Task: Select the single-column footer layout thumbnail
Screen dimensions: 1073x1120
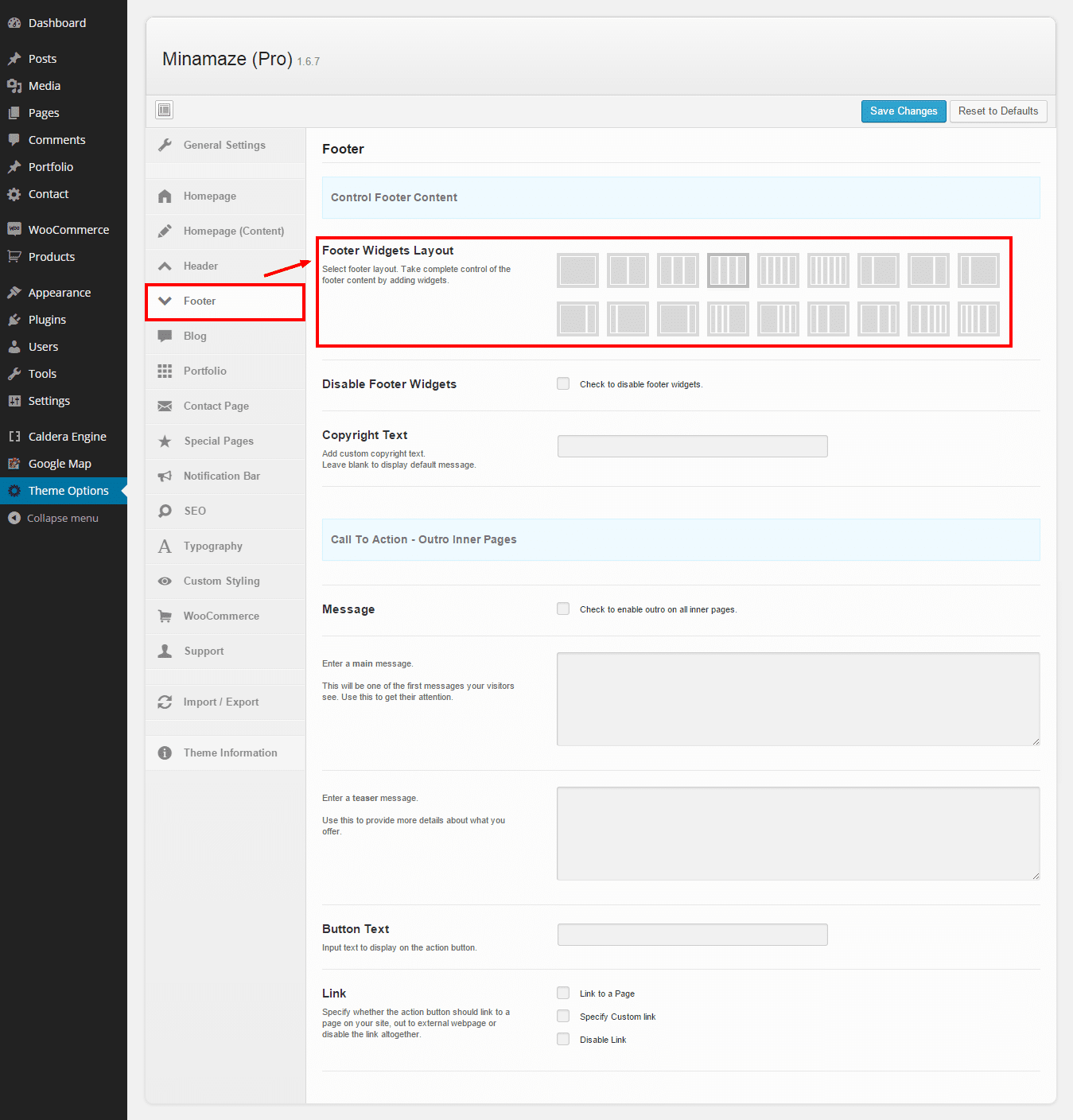Action: (x=577, y=270)
